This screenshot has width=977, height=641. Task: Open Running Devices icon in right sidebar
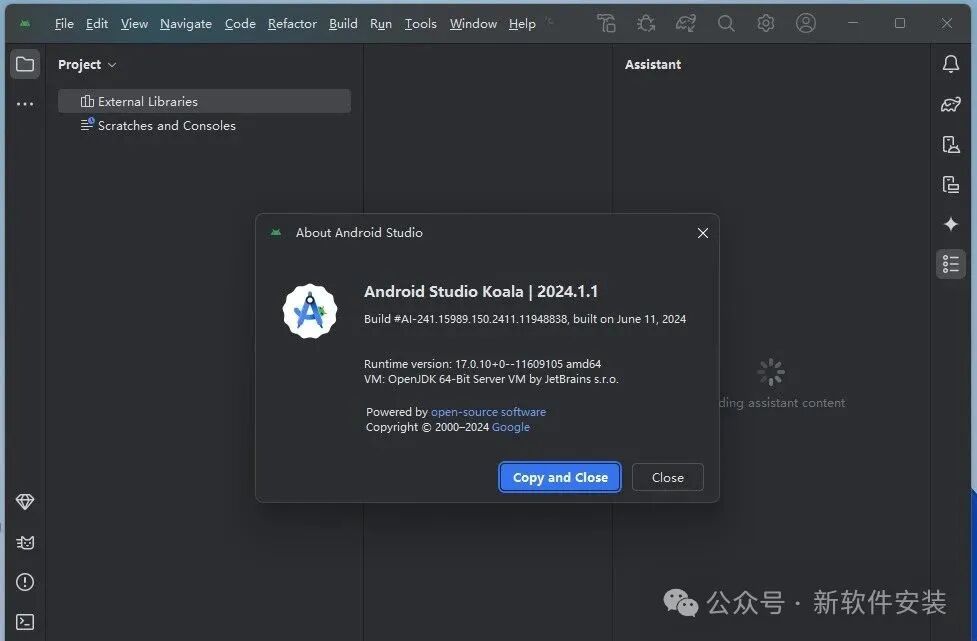point(951,184)
